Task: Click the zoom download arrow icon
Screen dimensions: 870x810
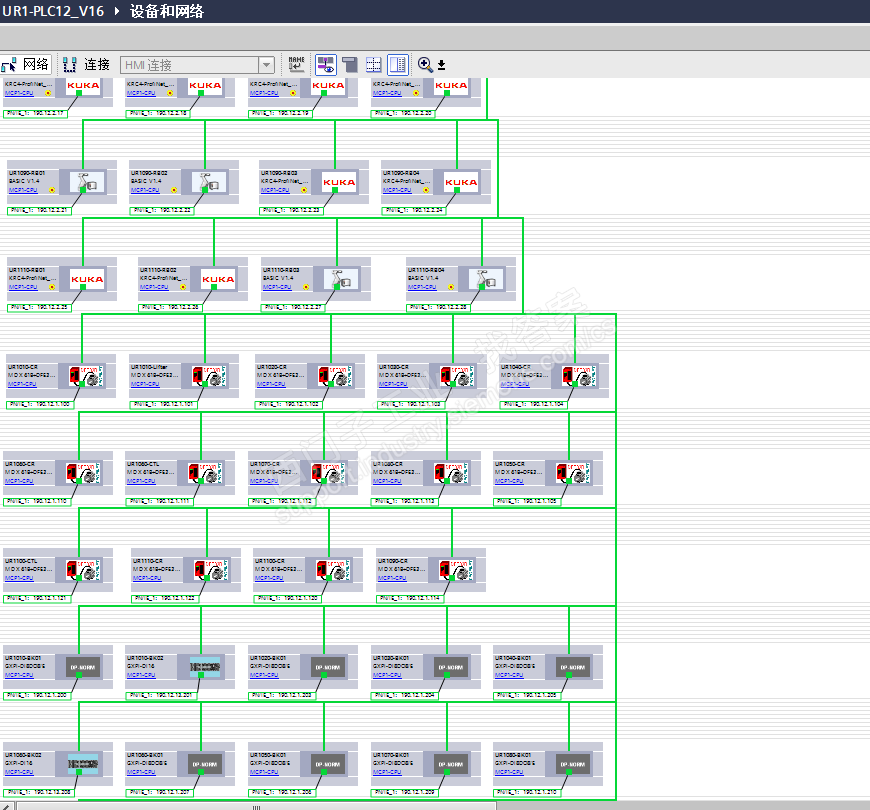Action: (442, 65)
